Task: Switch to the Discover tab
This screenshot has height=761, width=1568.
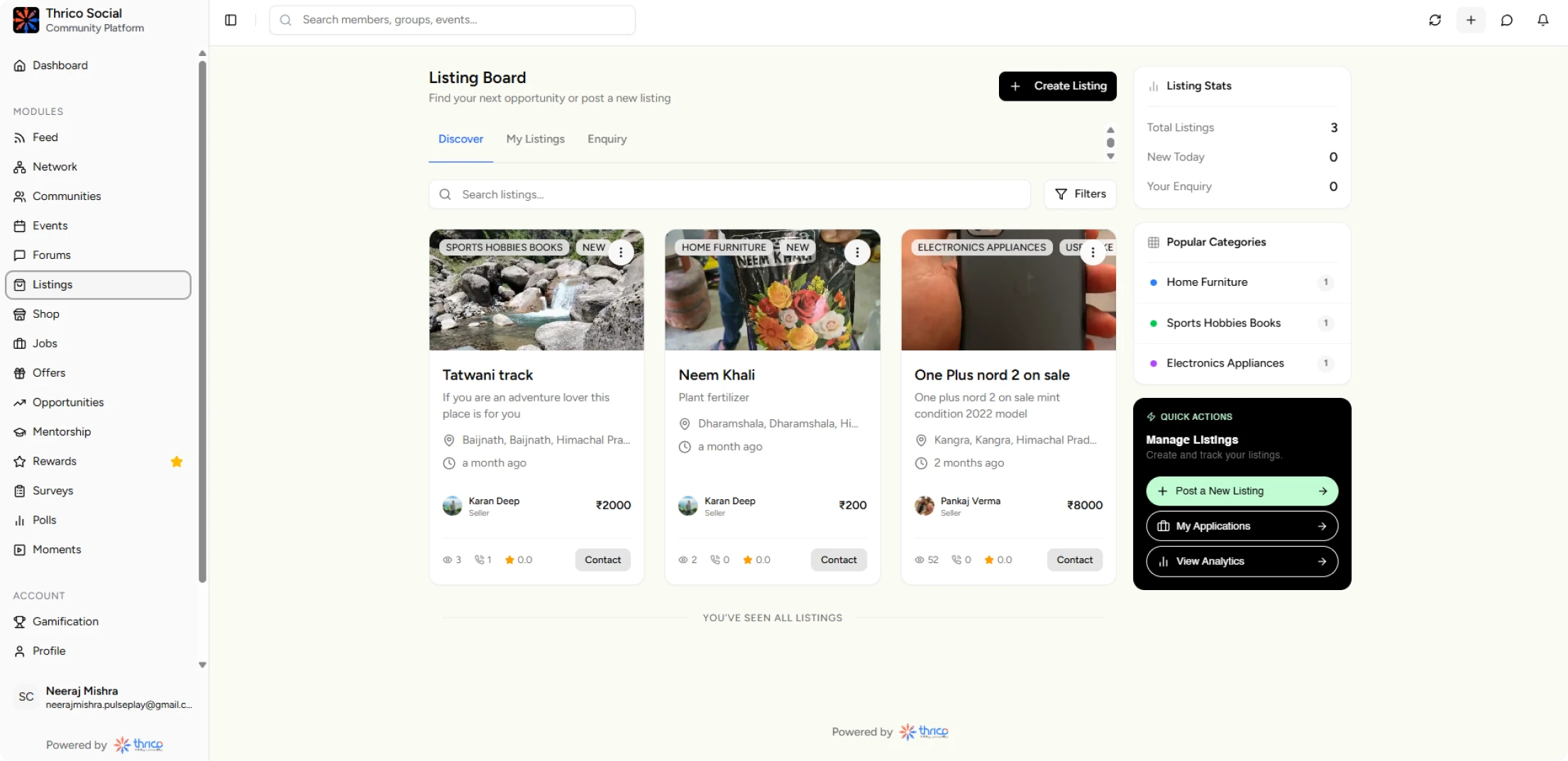Action: point(460,139)
